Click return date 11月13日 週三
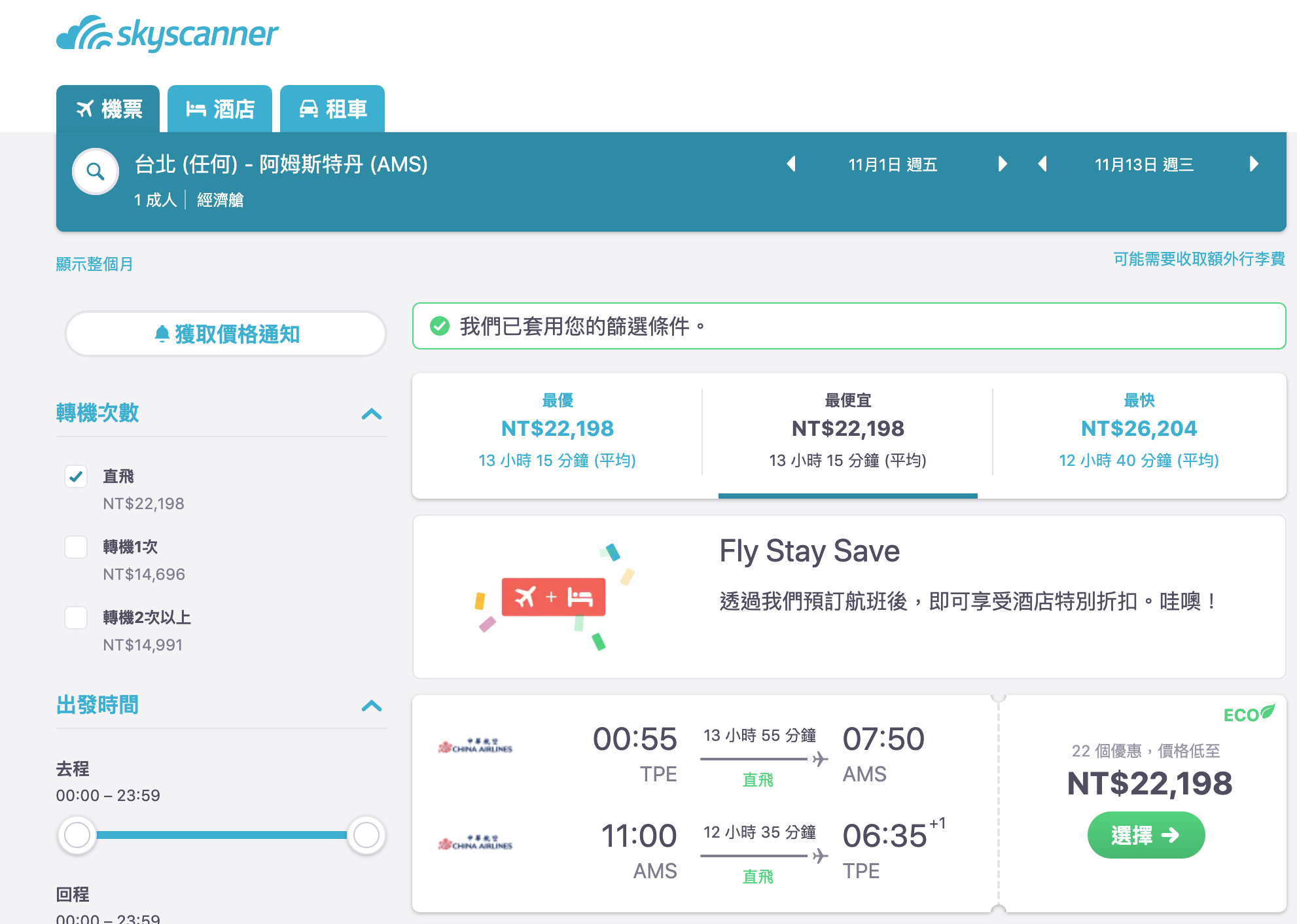The image size is (1297, 924). coord(1144,164)
